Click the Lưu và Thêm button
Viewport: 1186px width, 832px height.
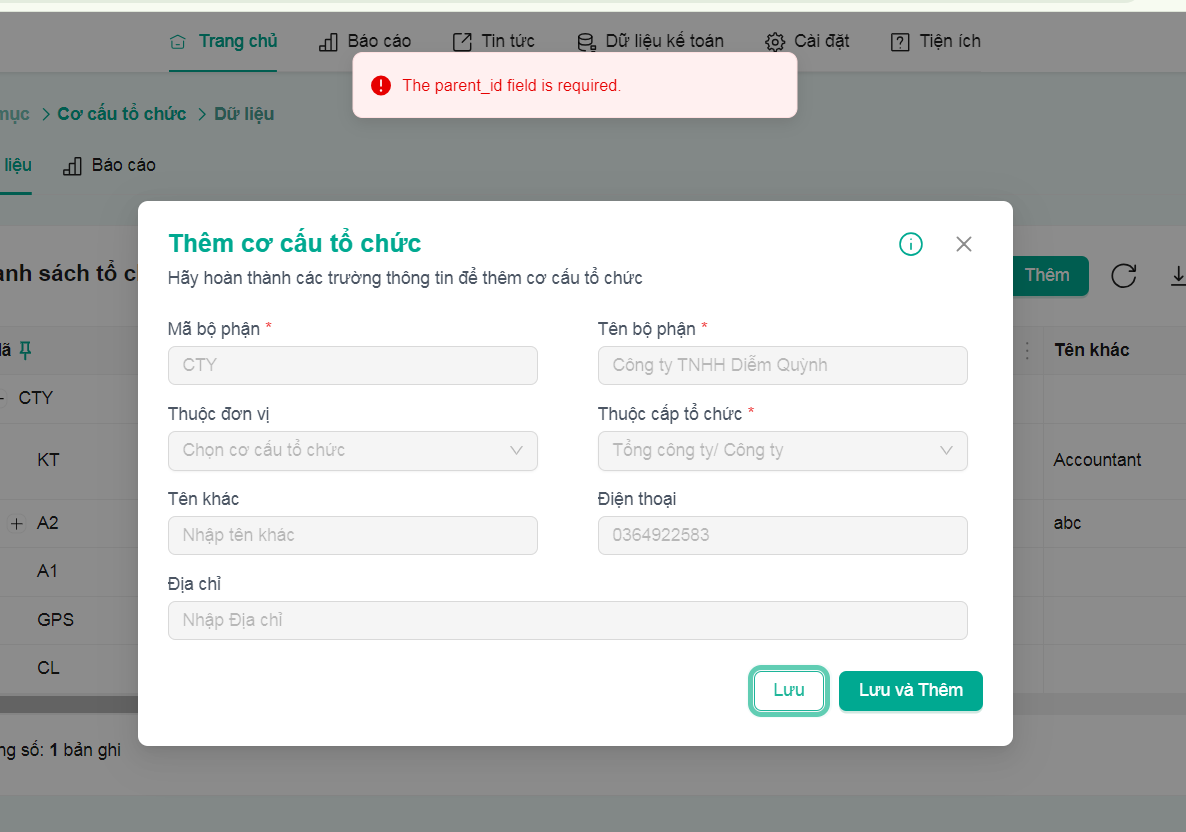911,691
